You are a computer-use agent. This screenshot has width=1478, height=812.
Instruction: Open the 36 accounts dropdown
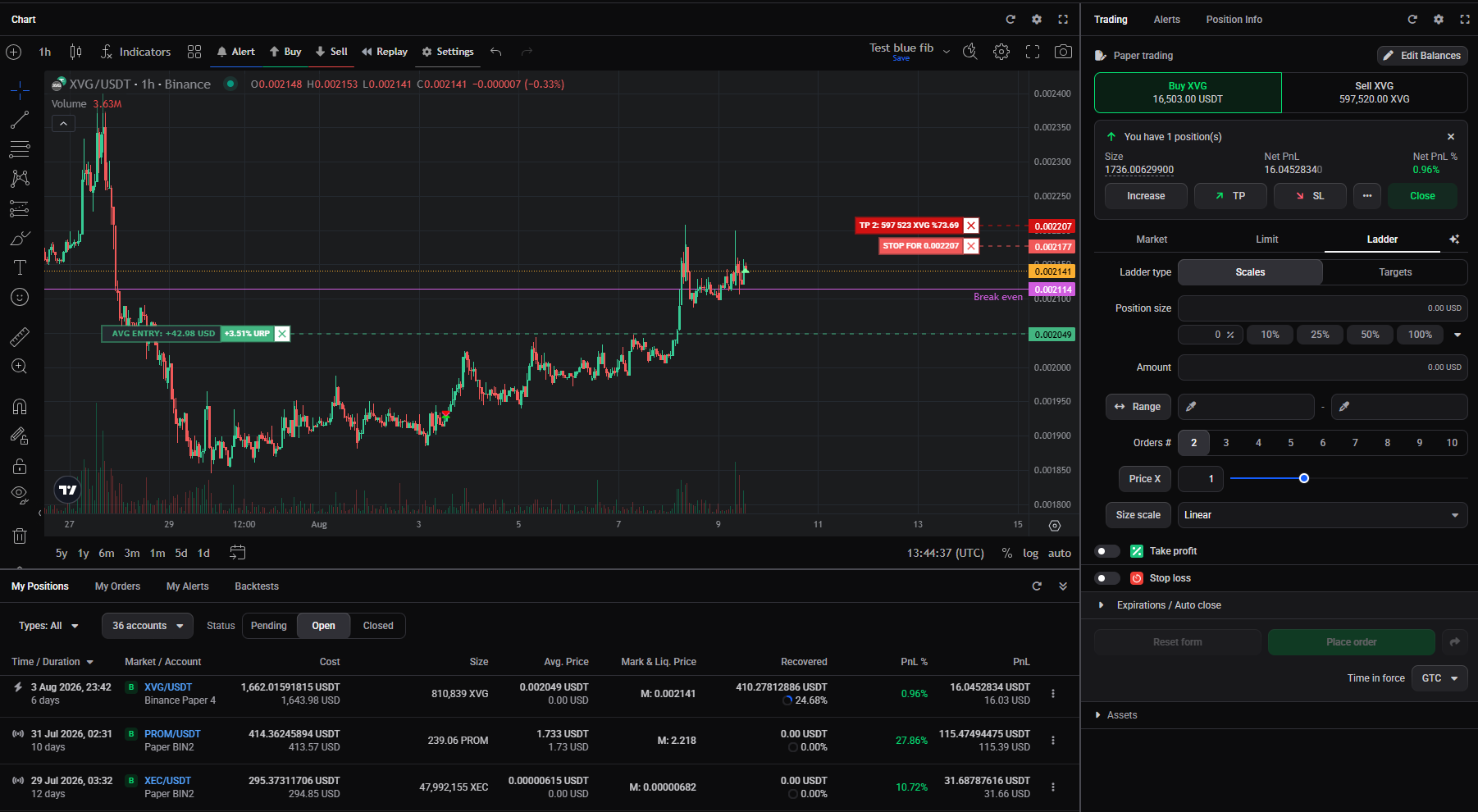click(148, 626)
